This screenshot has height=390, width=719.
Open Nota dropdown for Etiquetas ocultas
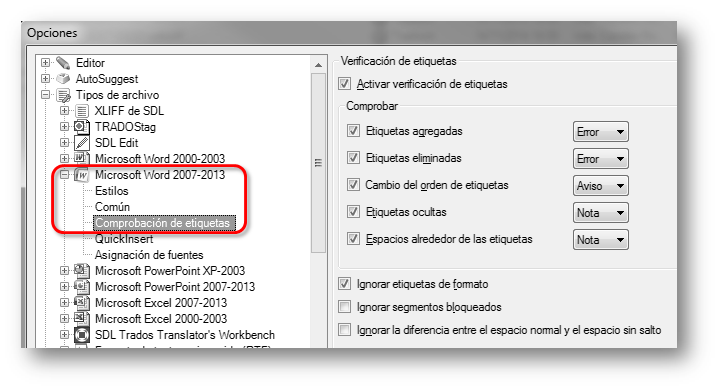click(601, 213)
